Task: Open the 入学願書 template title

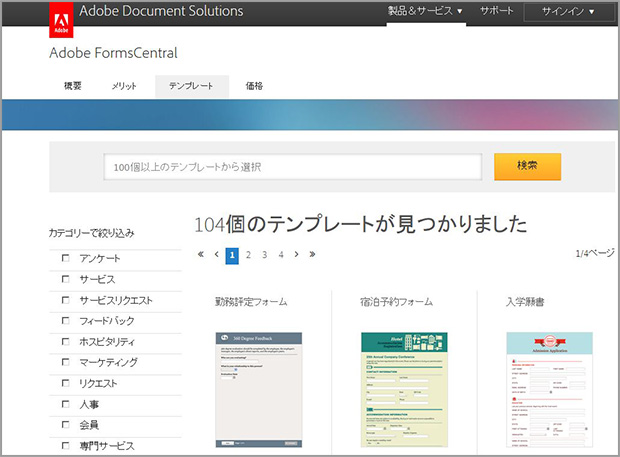Action: [525, 302]
